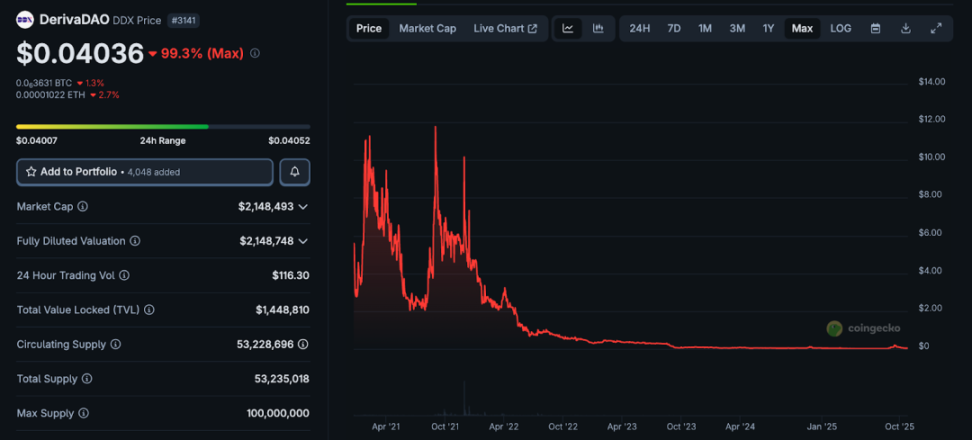Image resolution: width=972 pixels, height=440 pixels.
Task: Select the 7D time range
Action: click(x=674, y=29)
